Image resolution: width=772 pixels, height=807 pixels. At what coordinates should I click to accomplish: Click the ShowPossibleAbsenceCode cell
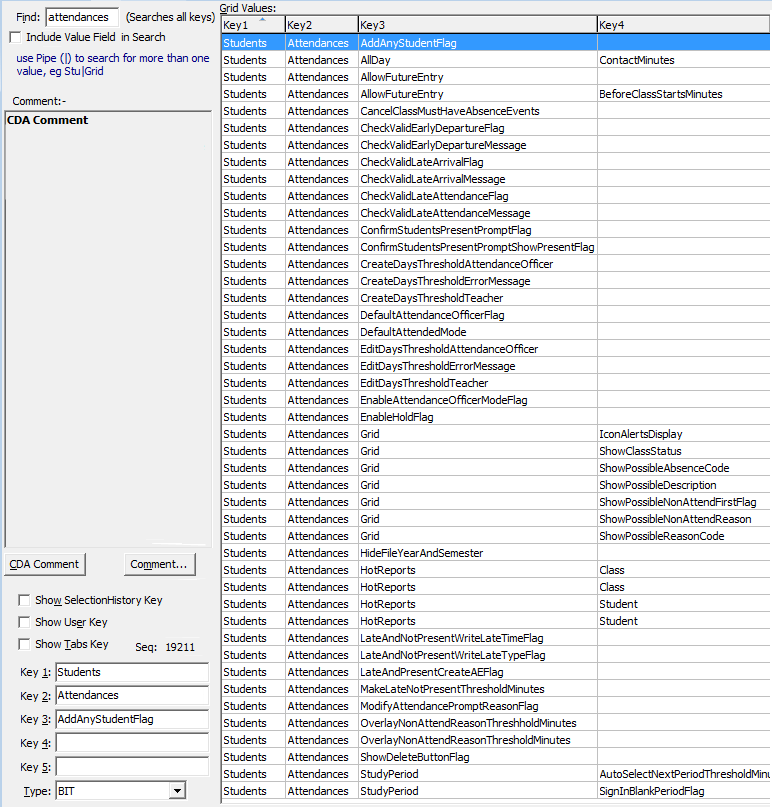tap(684, 467)
